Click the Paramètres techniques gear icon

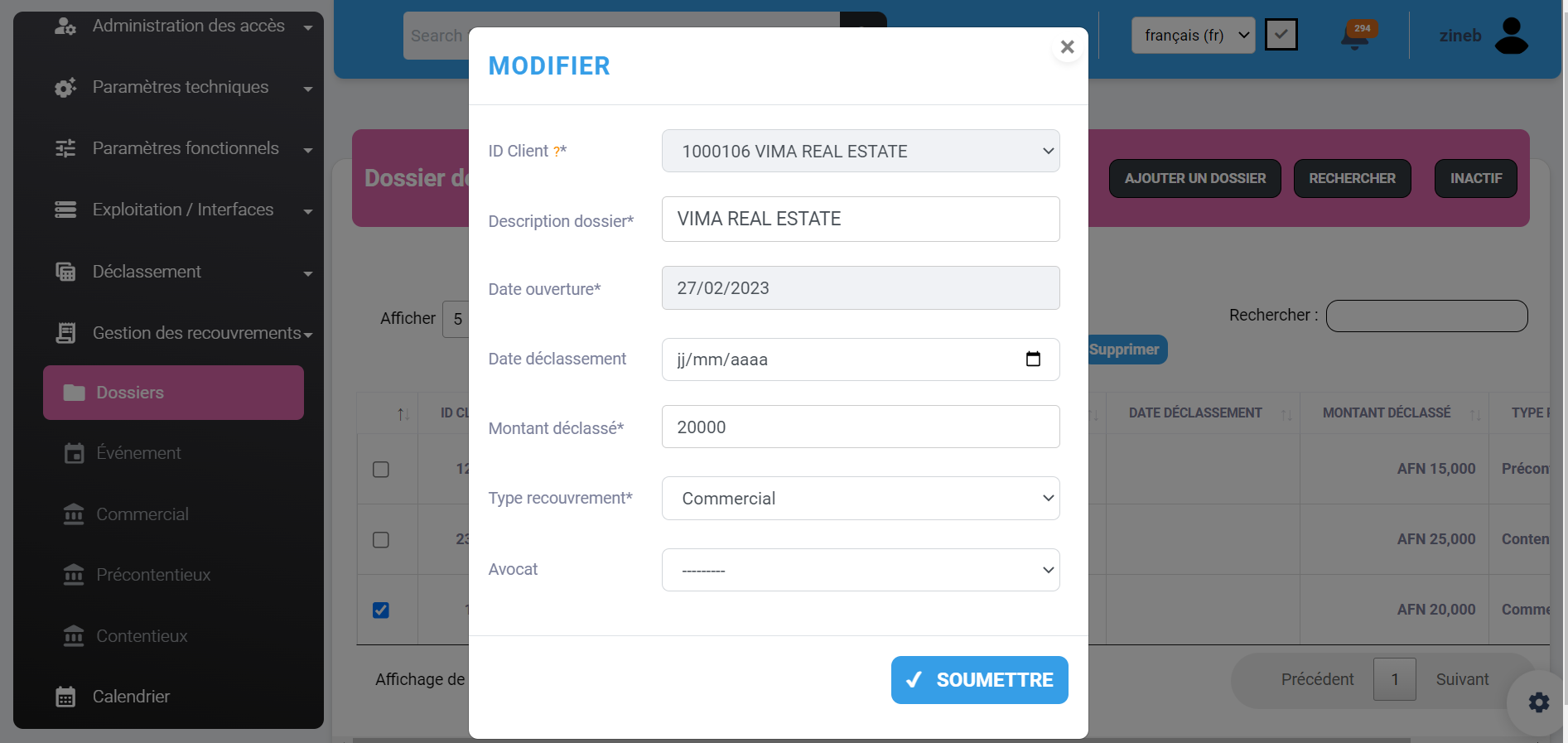point(65,87)
